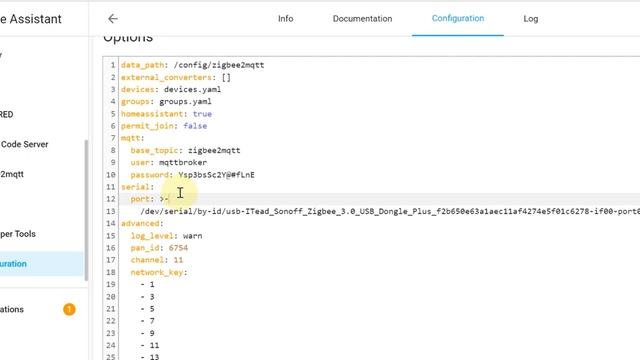Click the data_path line in the editor
The image size is (640, 360).
click(192, 65)
